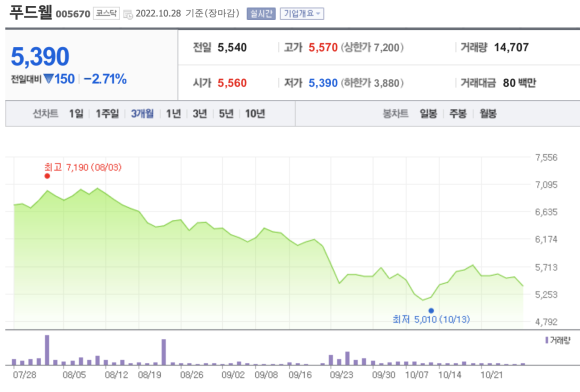Select the 1주일 line chart tab
580x392 pixels.
pos(107,114)
